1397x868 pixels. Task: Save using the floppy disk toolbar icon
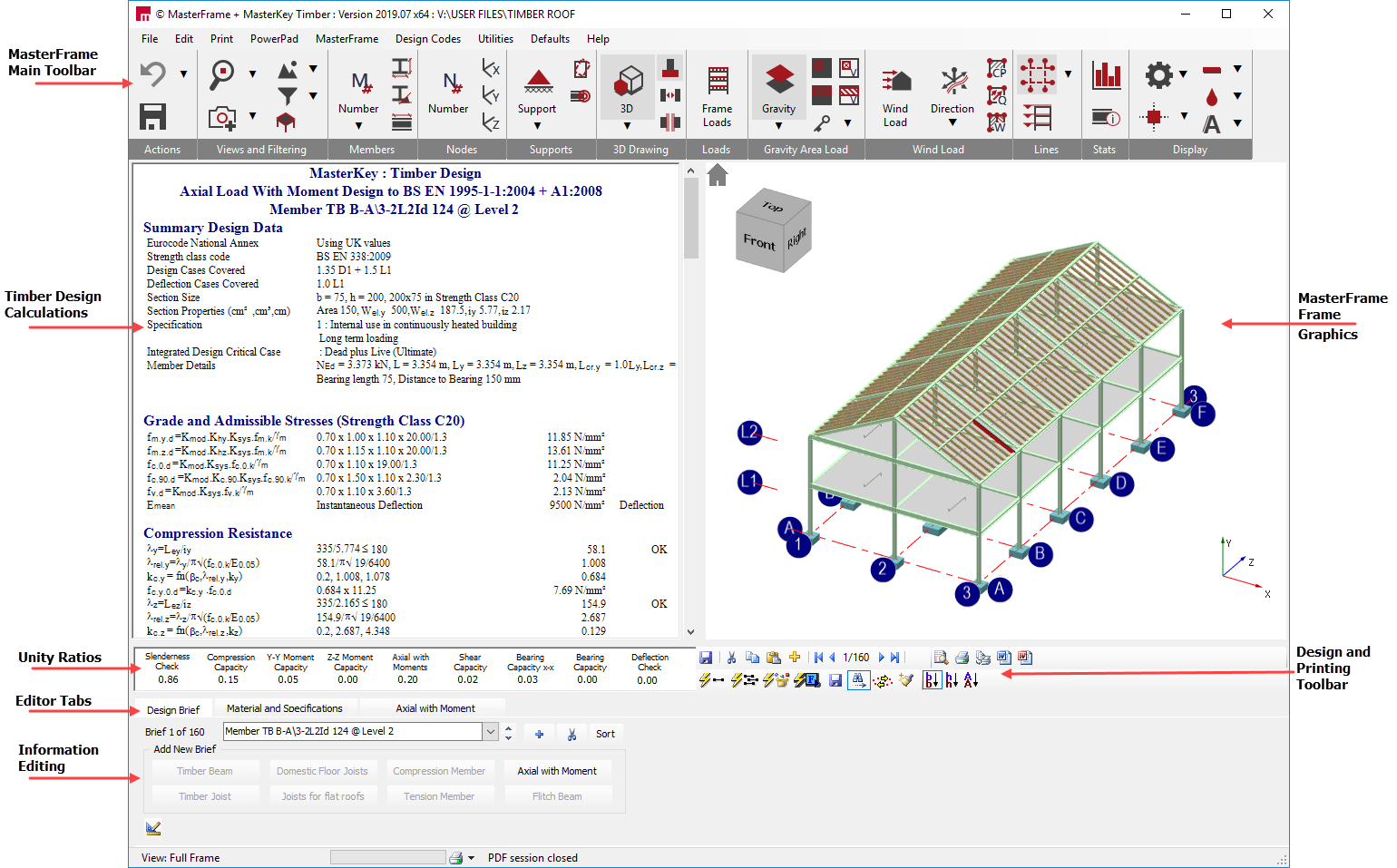click(x=153, y=117)
